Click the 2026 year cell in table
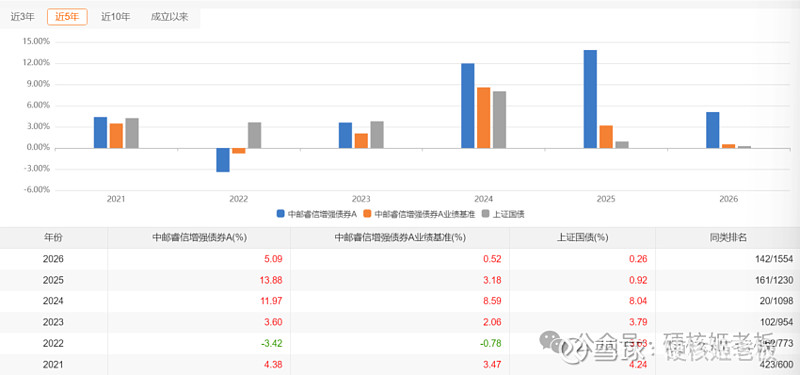 coord(54,259)
